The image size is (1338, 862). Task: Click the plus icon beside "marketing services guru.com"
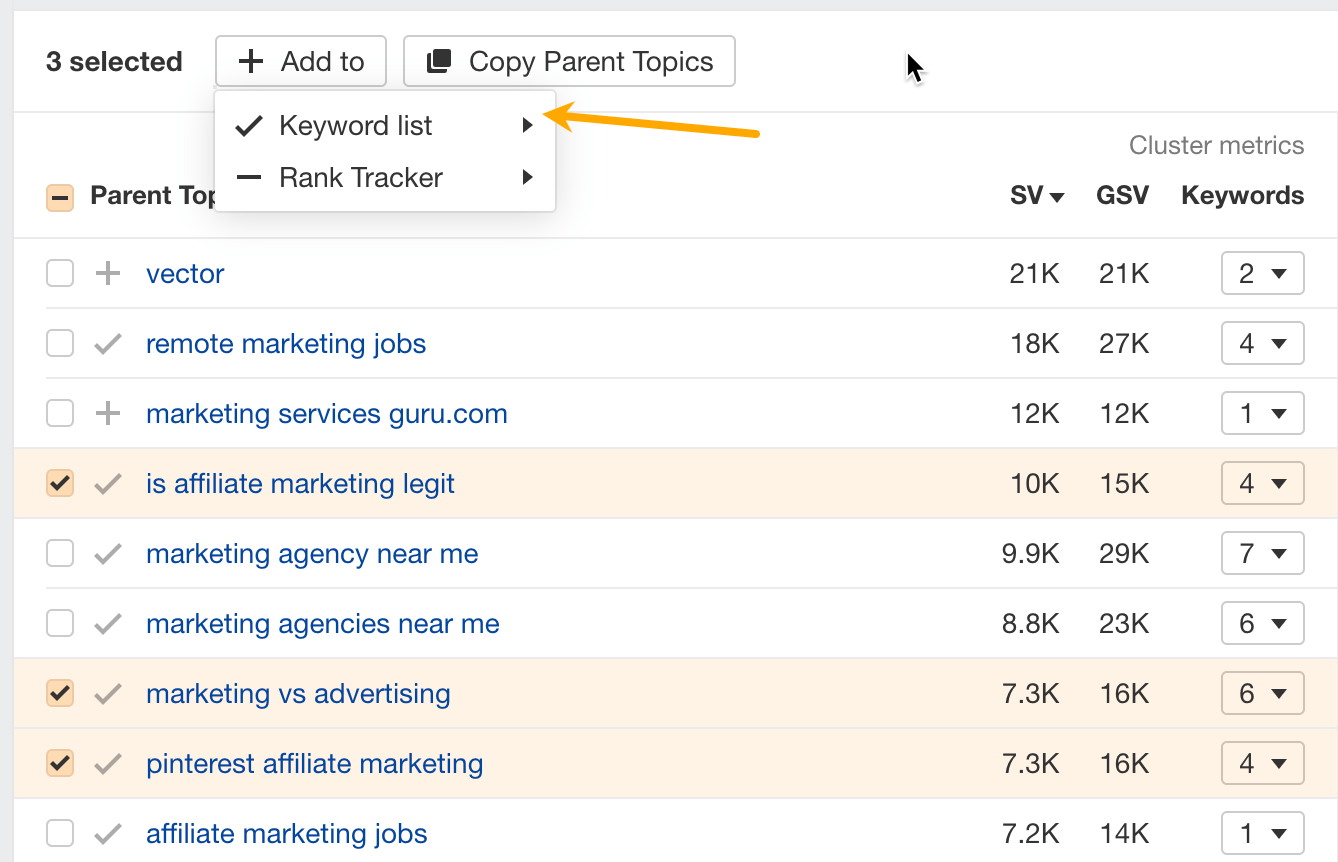[x=106, y=413]
